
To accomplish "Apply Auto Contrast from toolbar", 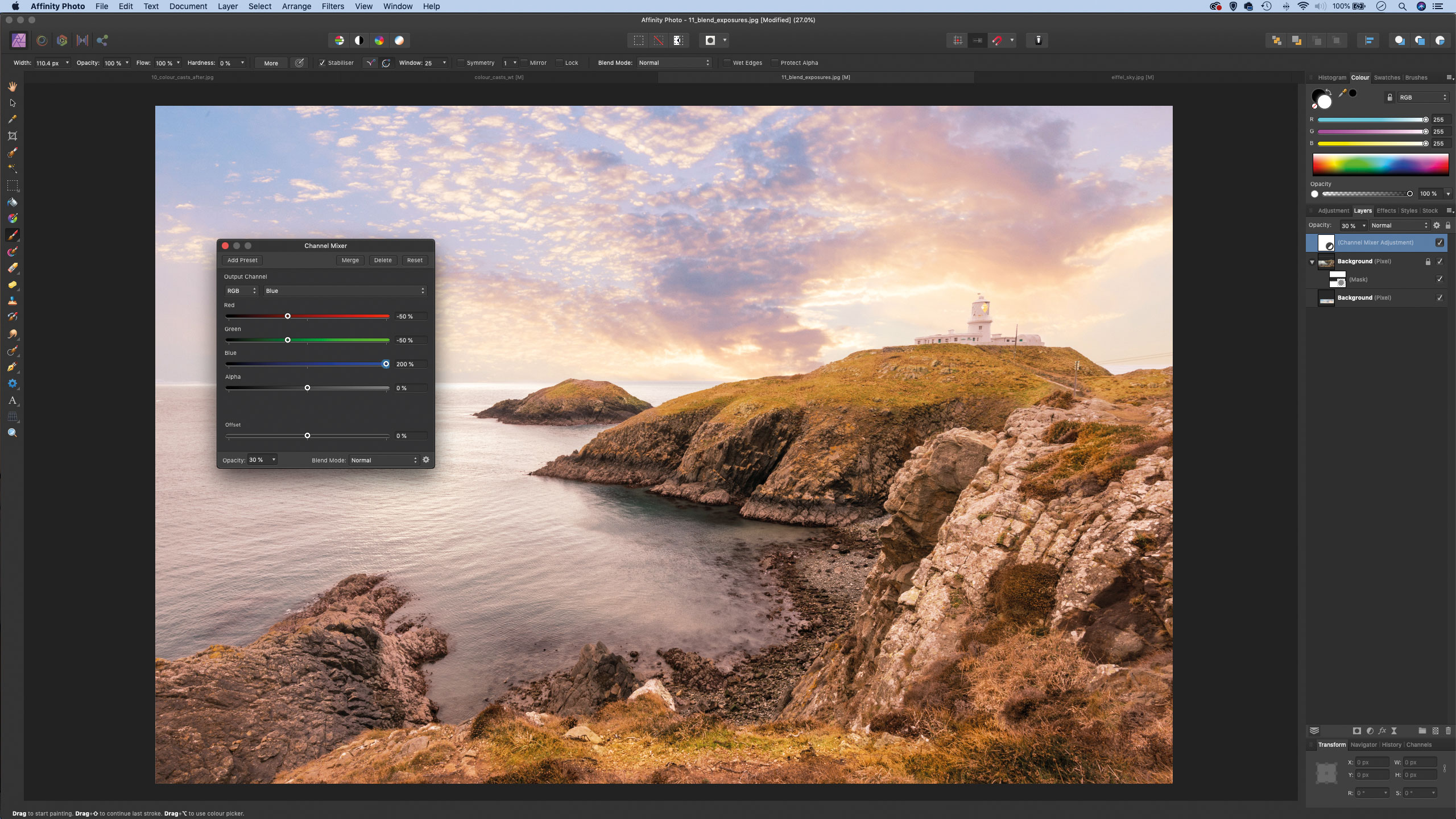I will (359, 40).
